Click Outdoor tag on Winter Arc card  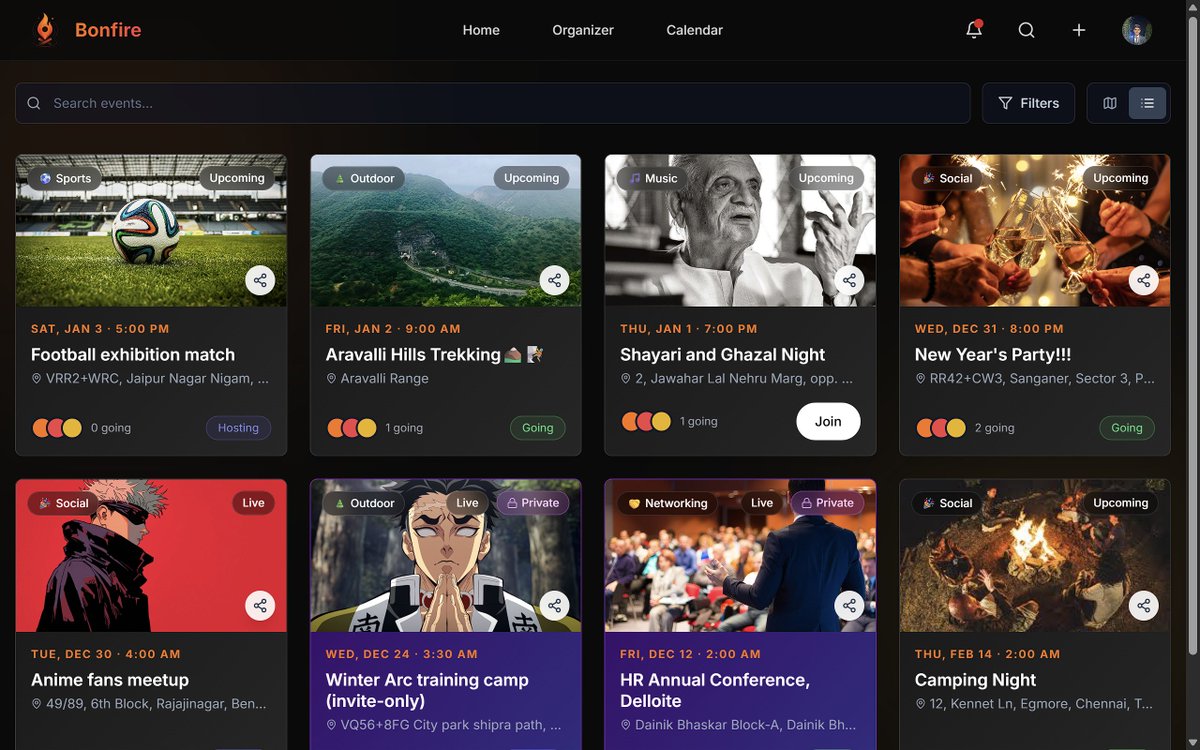coord(364,503)
